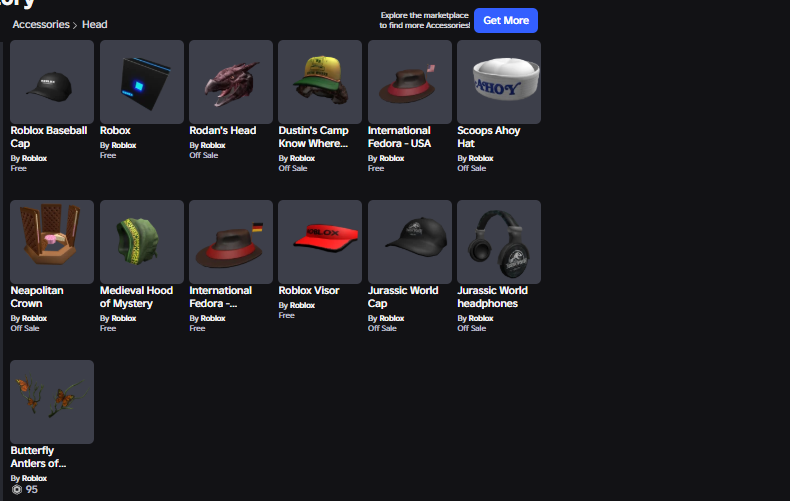
Task: Open the International Fedora - USA image
Action: point(410,82)
